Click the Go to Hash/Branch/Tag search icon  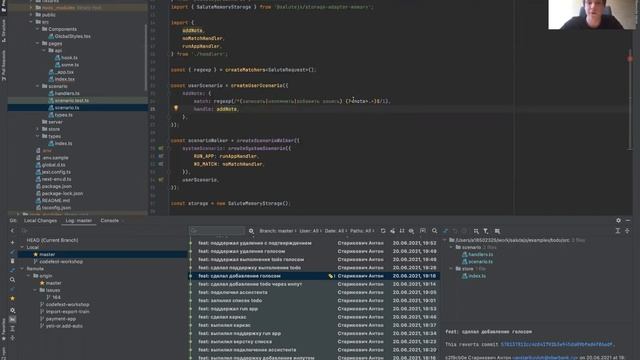coord(435,231)
